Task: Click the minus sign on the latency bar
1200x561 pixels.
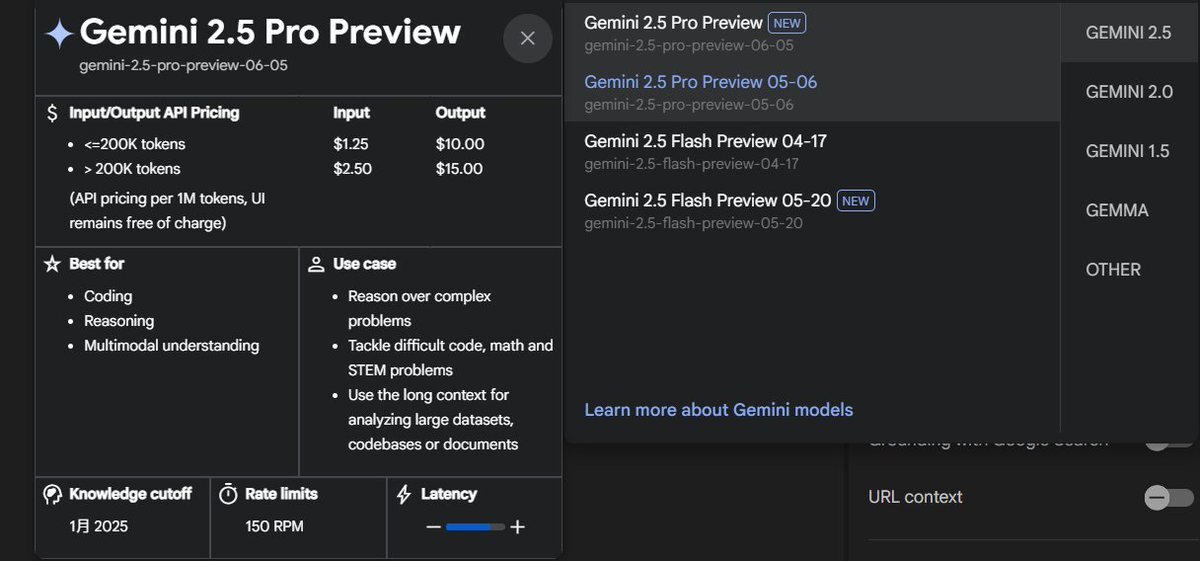Action: tap(433, 527)
